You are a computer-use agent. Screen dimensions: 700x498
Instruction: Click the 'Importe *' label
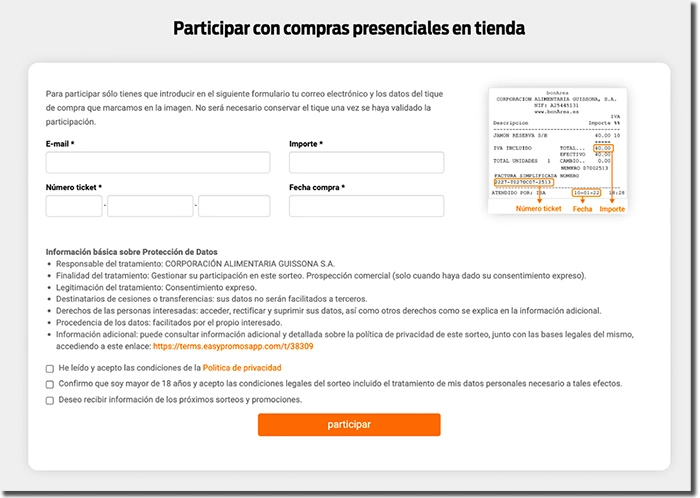(x=306, y=144)
